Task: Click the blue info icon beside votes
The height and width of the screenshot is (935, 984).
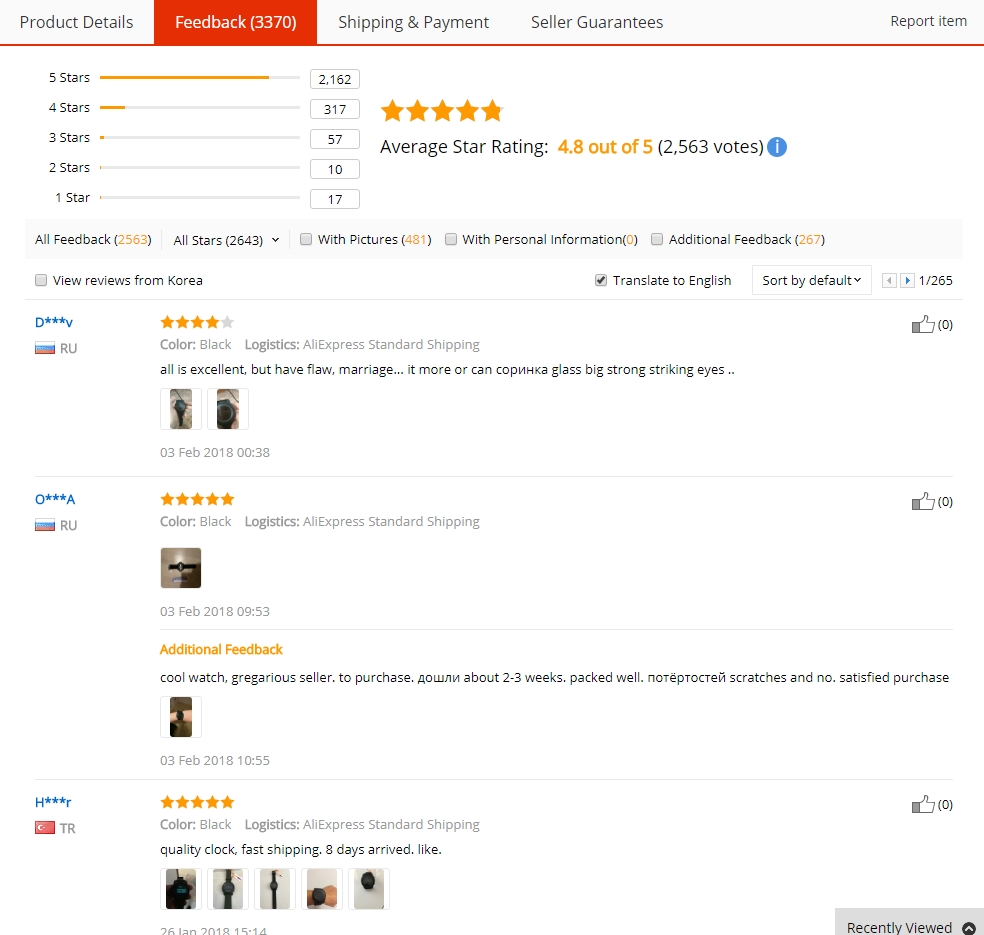Action: point(777,147)
